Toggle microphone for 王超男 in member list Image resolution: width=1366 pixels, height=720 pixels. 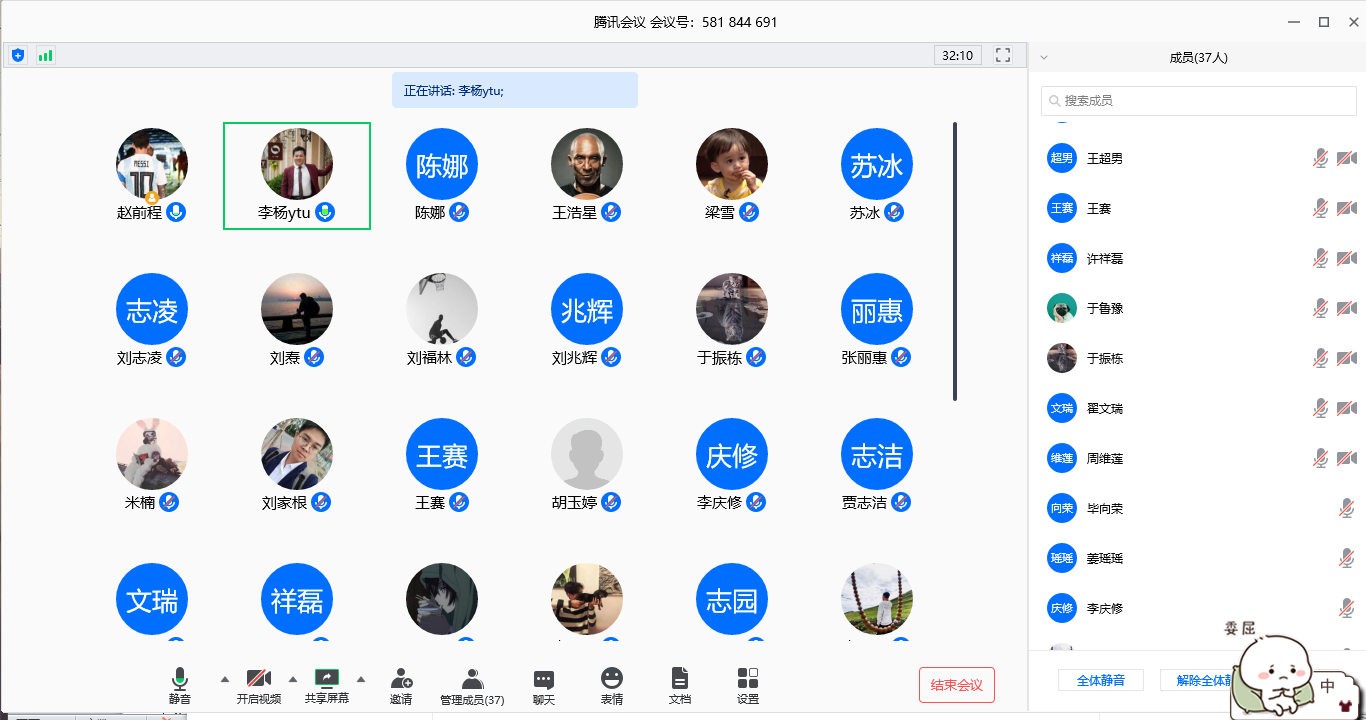coord(1320,158)
